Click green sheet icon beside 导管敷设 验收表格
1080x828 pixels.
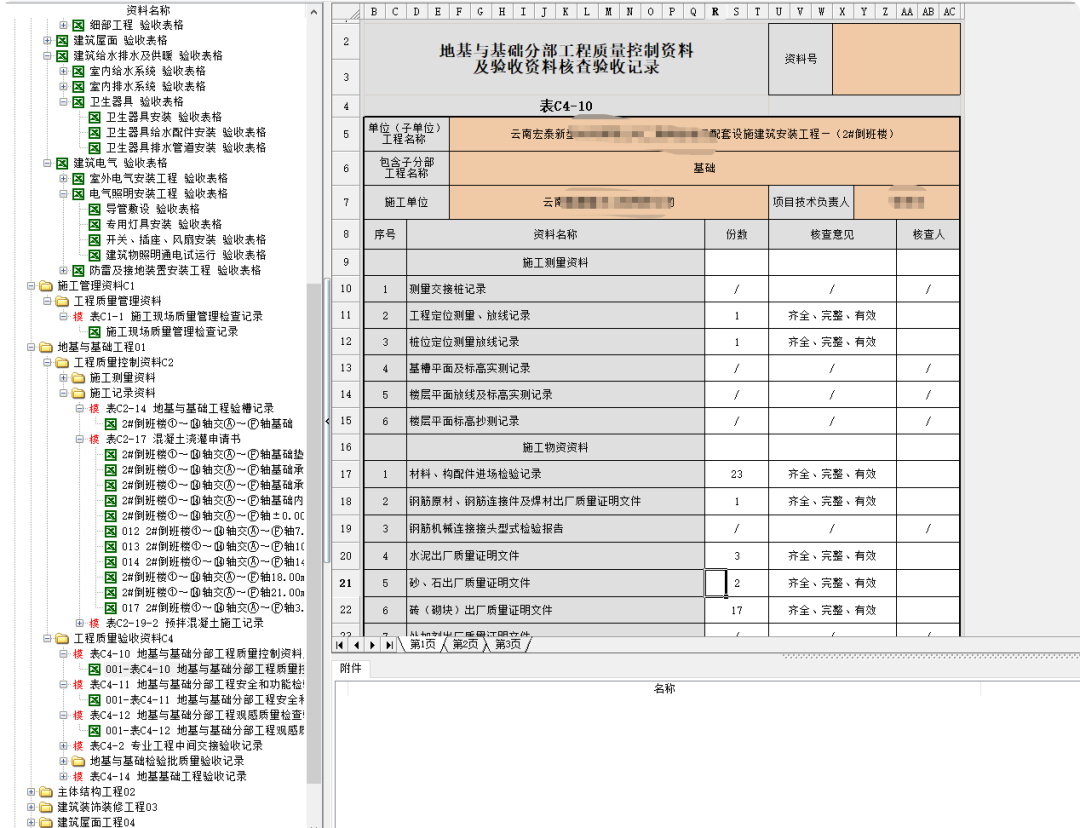(94, 209)
